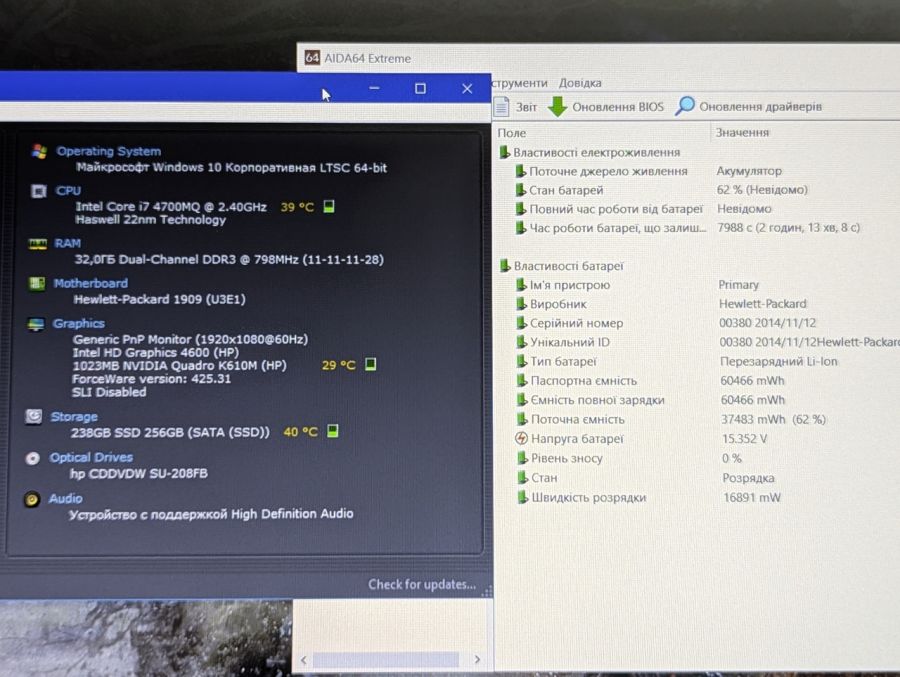
Task: Click Check for updates link
Action: tap(422, 584)
